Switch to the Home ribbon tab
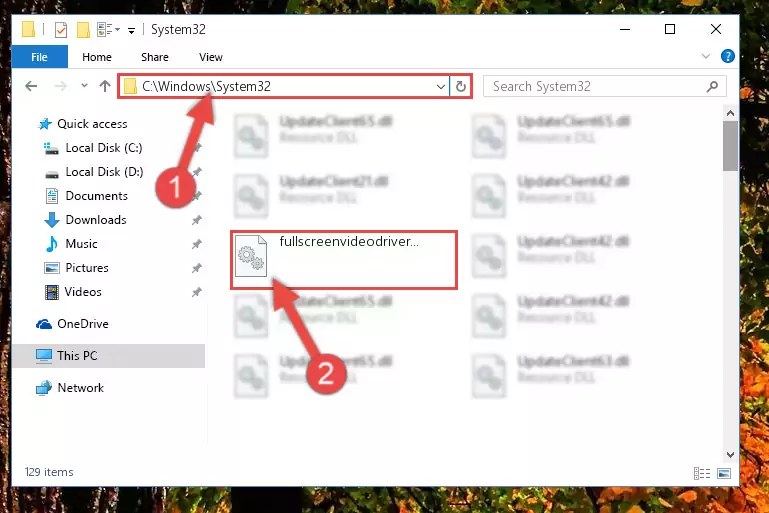This screenshot has width=769, height=513. coord(97,57)
